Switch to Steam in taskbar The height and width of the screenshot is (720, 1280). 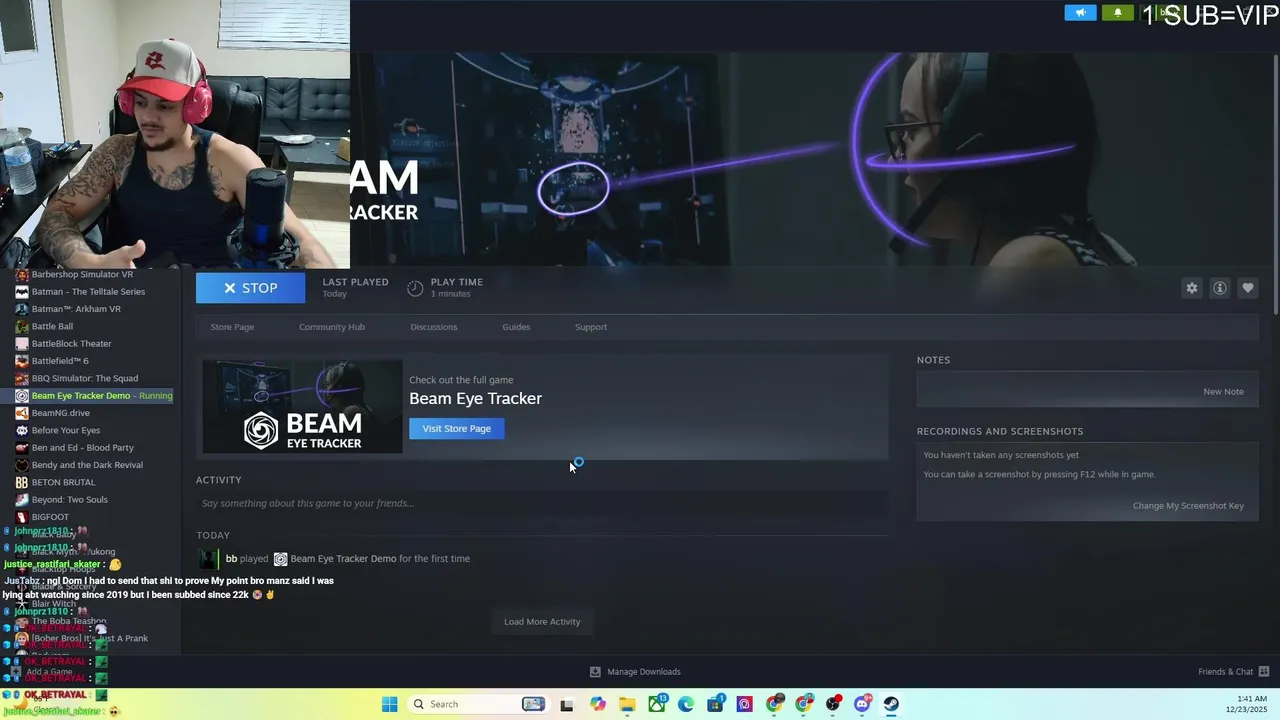(892, 704)
